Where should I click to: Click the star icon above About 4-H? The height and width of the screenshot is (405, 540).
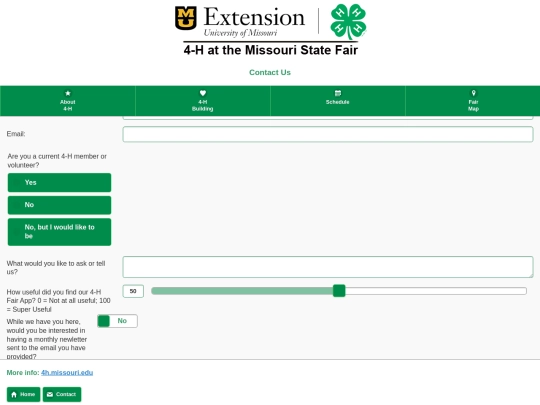tap(68, 93)
